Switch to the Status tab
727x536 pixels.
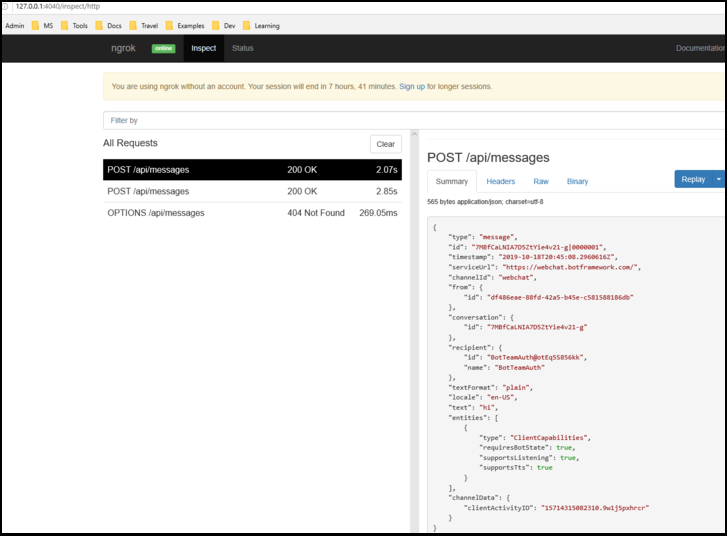click(x=242, y=48)
